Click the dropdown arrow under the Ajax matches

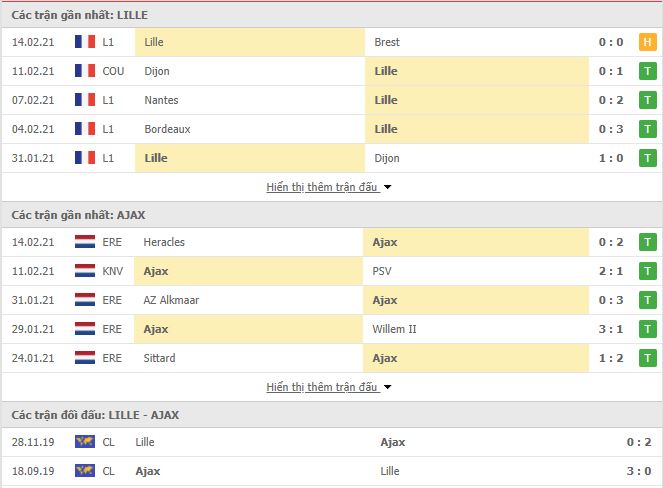[387, 387]
